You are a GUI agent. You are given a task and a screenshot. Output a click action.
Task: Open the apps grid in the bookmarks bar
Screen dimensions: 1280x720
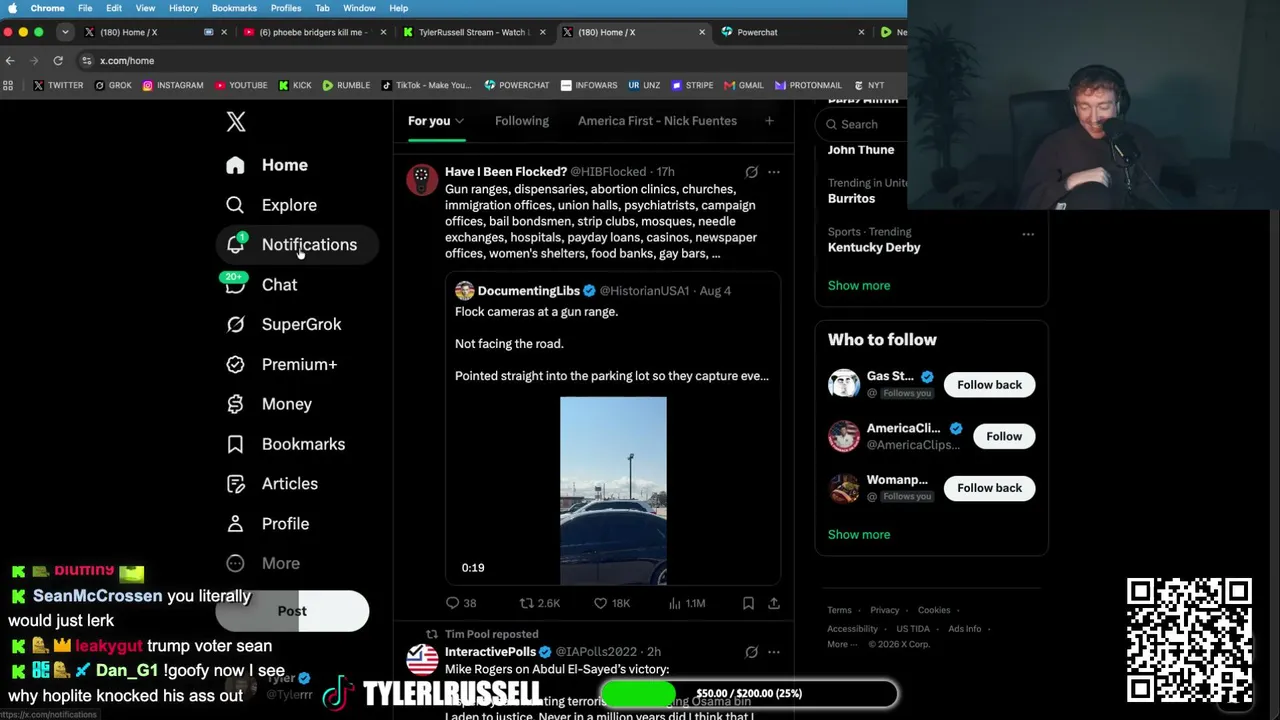(9, 86)
